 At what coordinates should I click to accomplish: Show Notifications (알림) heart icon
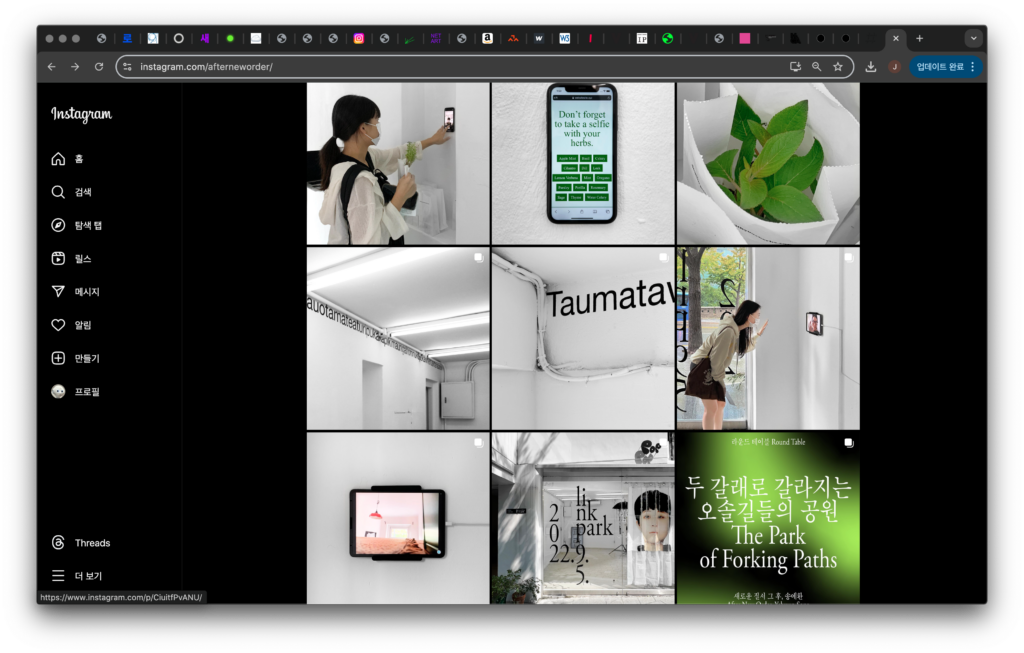pos(58,325)
